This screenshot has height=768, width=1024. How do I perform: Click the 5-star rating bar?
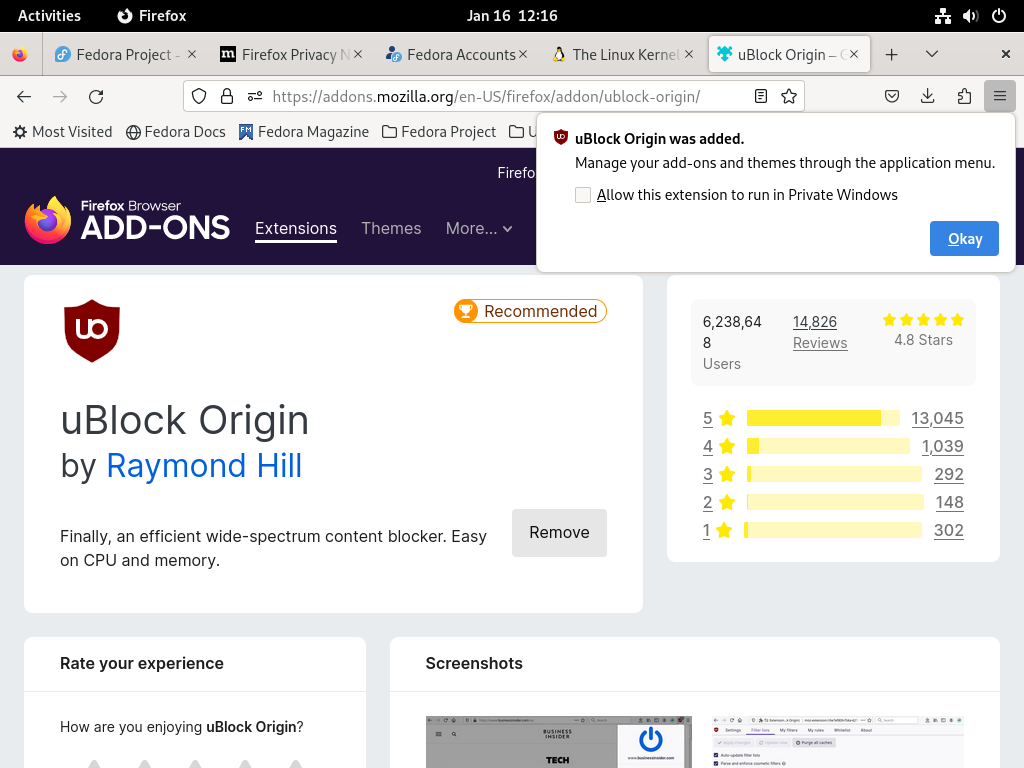pos(823,418)
